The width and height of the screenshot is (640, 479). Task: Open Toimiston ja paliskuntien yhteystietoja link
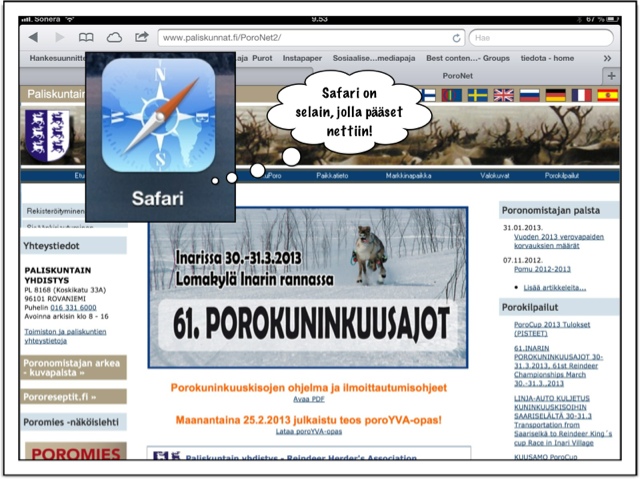coord(65,336)
